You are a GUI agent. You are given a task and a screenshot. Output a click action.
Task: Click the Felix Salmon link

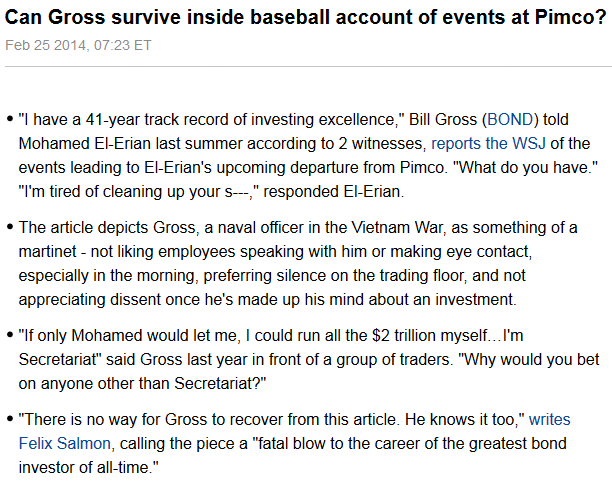65,444
